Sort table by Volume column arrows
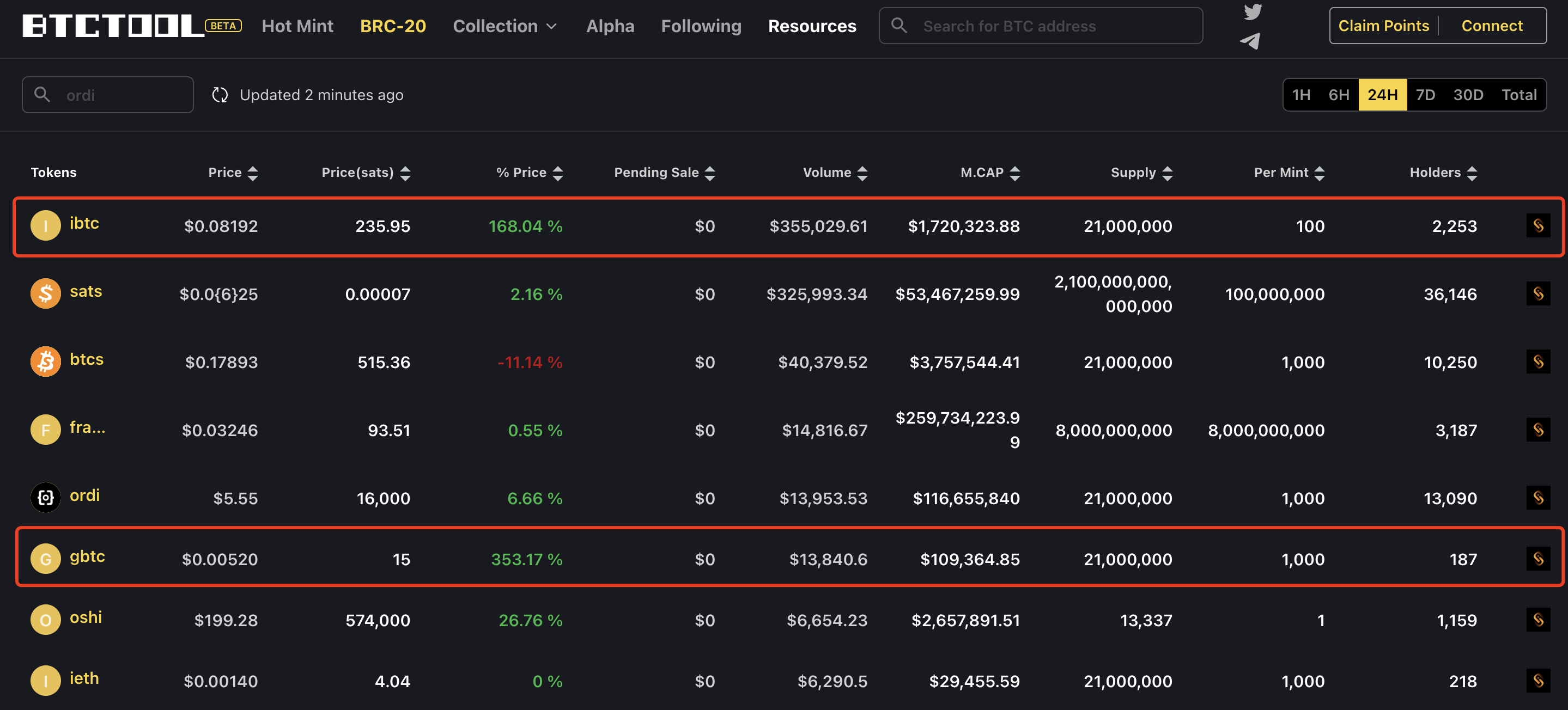 (x=862, y=173)
